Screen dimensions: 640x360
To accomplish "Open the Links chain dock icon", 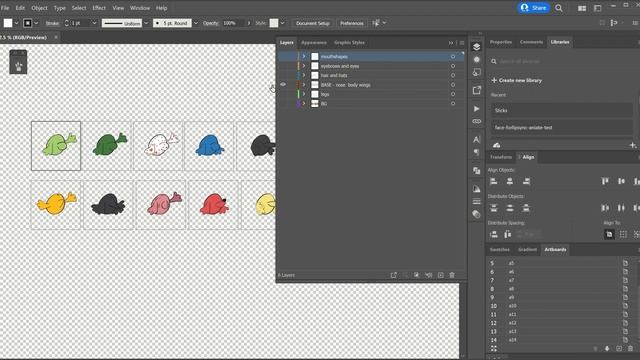I will 476,121.
